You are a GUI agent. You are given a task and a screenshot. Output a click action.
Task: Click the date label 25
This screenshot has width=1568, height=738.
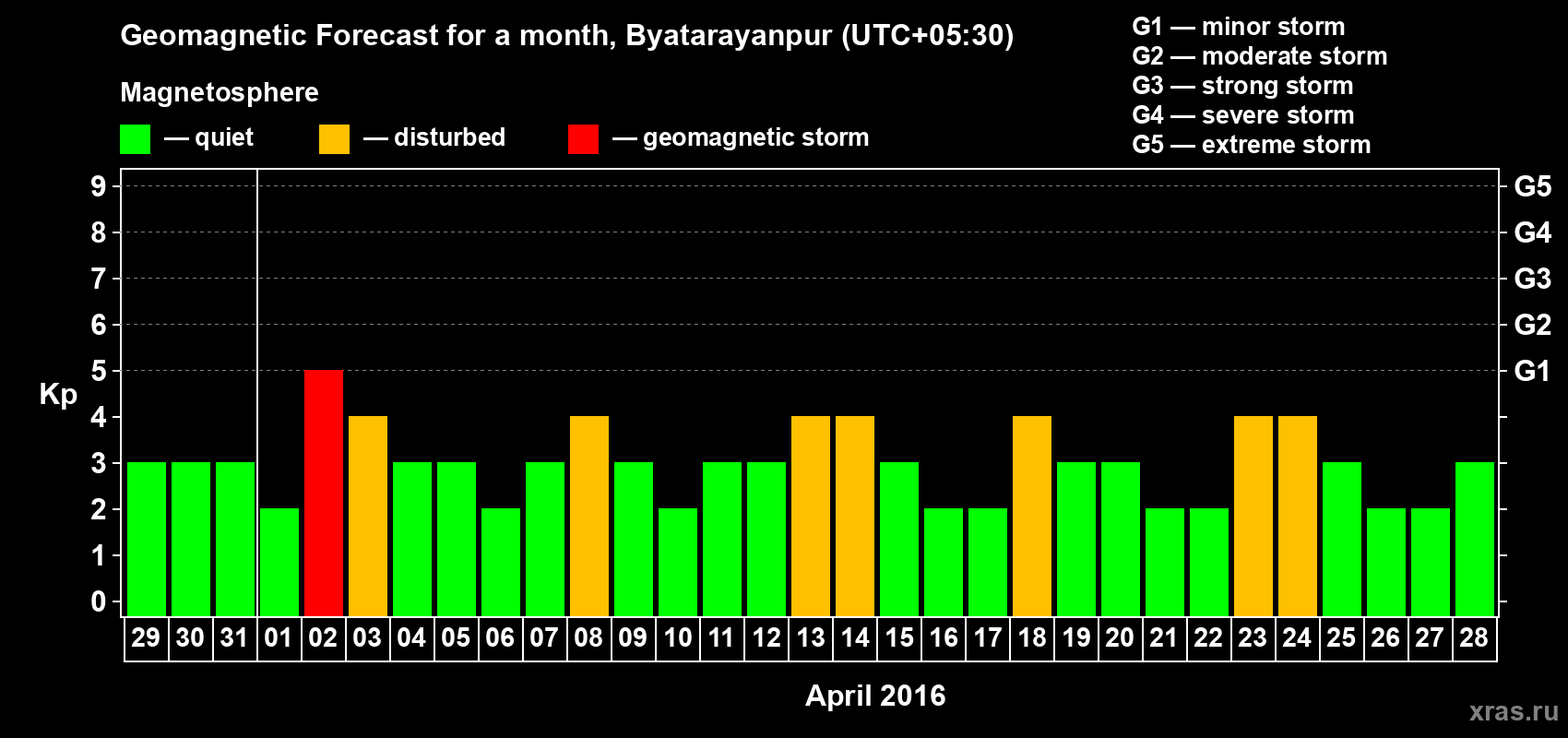tap(1341, 638)
